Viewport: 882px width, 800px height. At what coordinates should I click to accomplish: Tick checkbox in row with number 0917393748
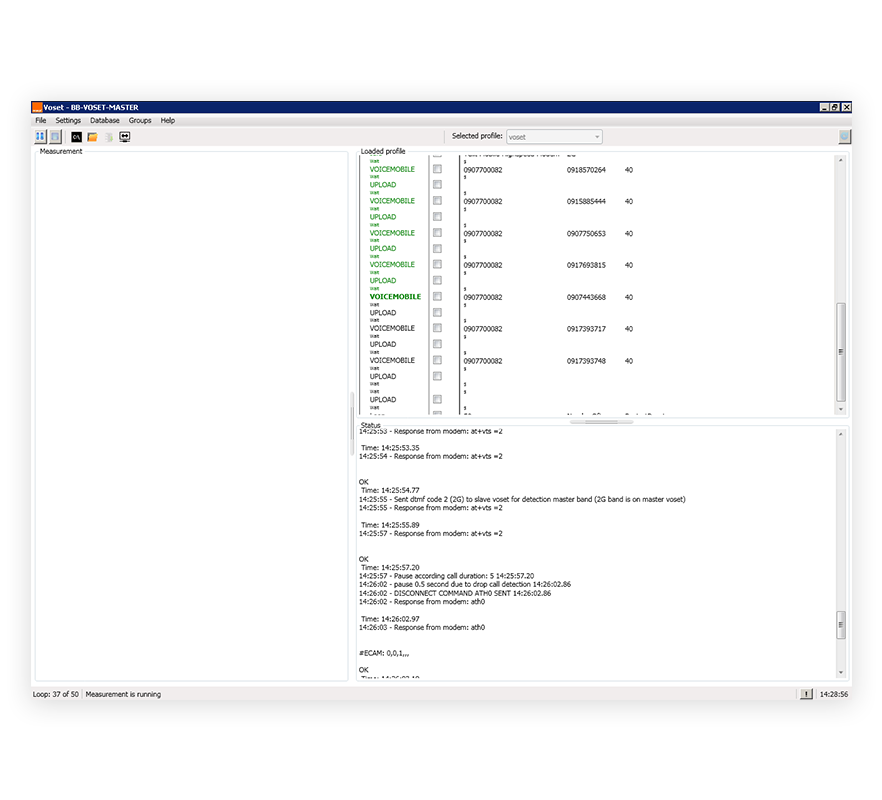(437, 359)
